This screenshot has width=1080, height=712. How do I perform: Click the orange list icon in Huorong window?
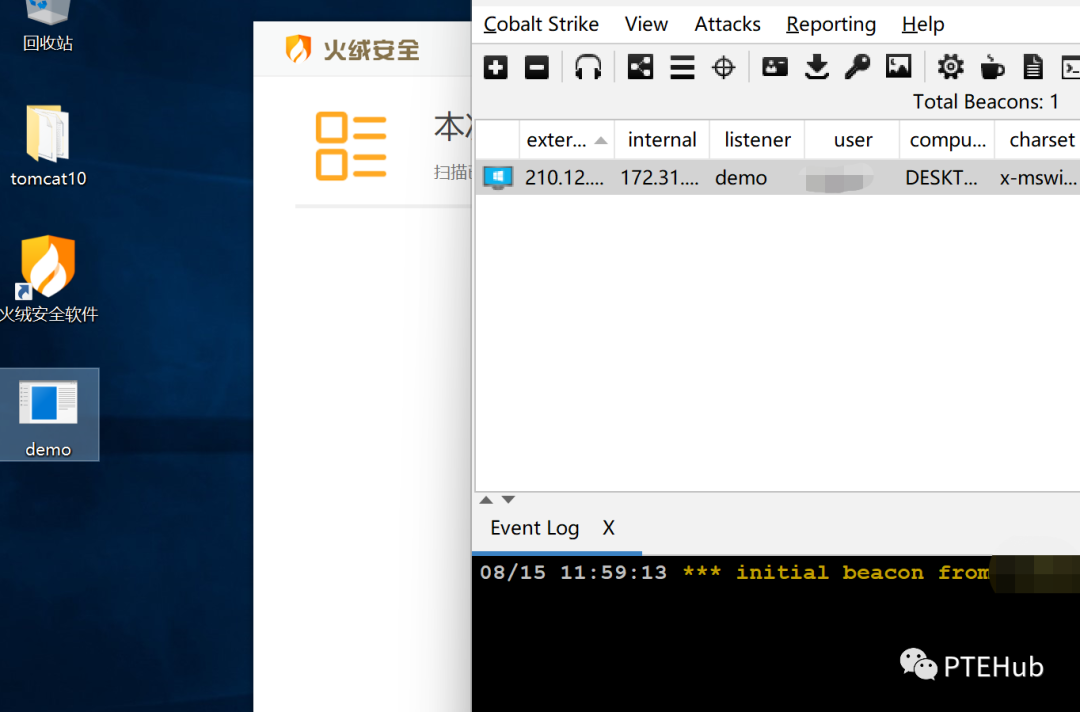click(351, 146)
